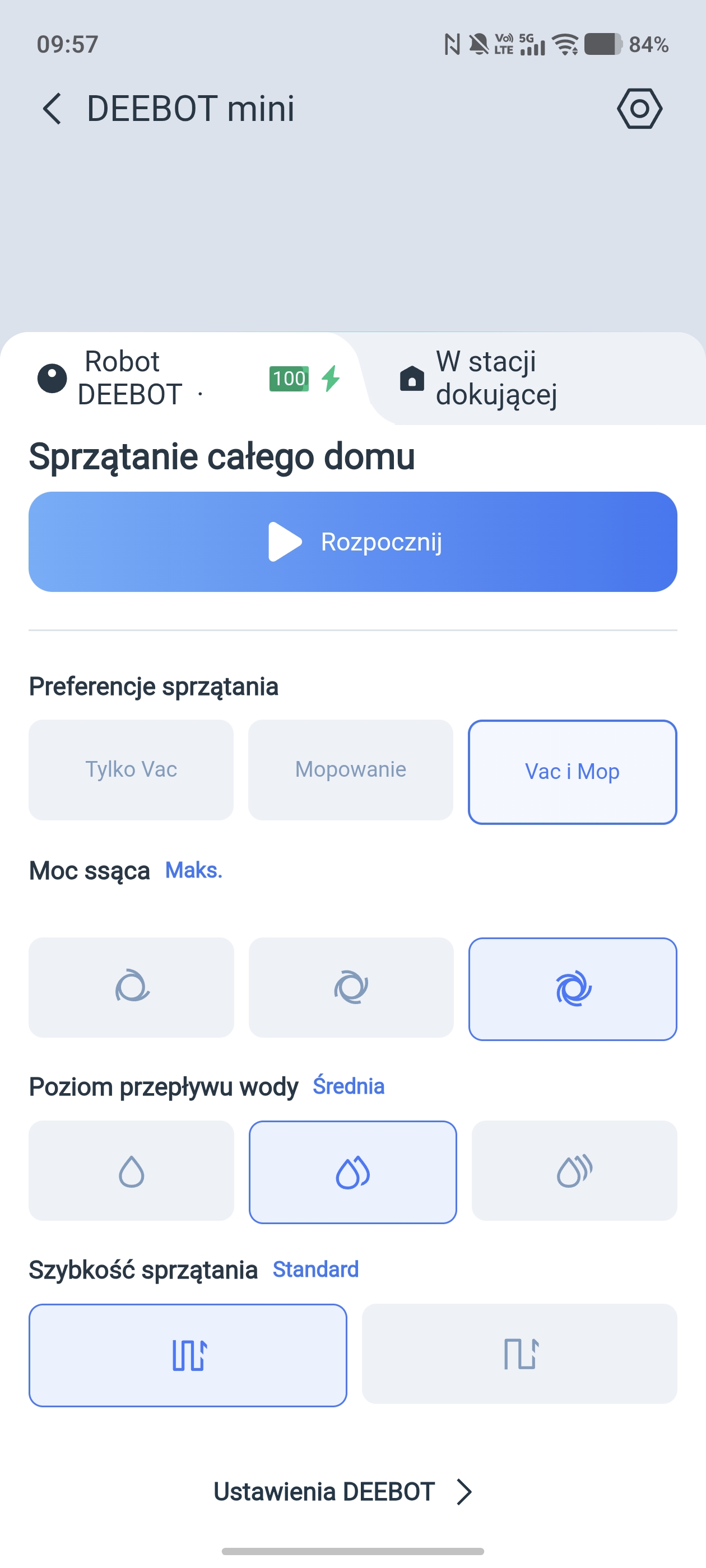Select the Mopowanie cleaning mode
The image size is (706, 1568).
click(x=351, y=770)
